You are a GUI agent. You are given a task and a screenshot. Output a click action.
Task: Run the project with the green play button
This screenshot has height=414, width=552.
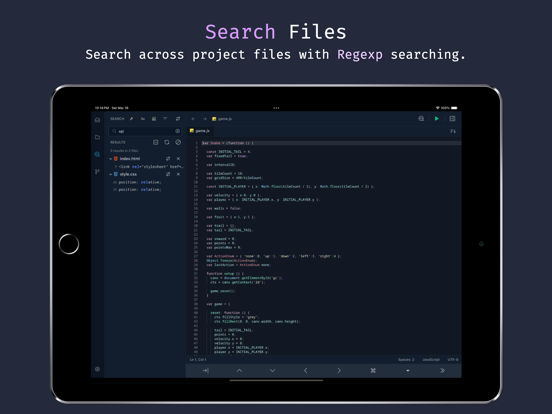[437, 119]
